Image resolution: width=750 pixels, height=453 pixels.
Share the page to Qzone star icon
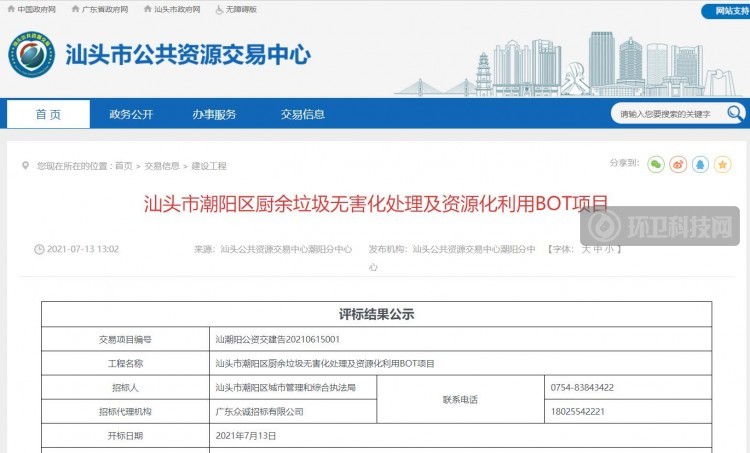point(724,164)
